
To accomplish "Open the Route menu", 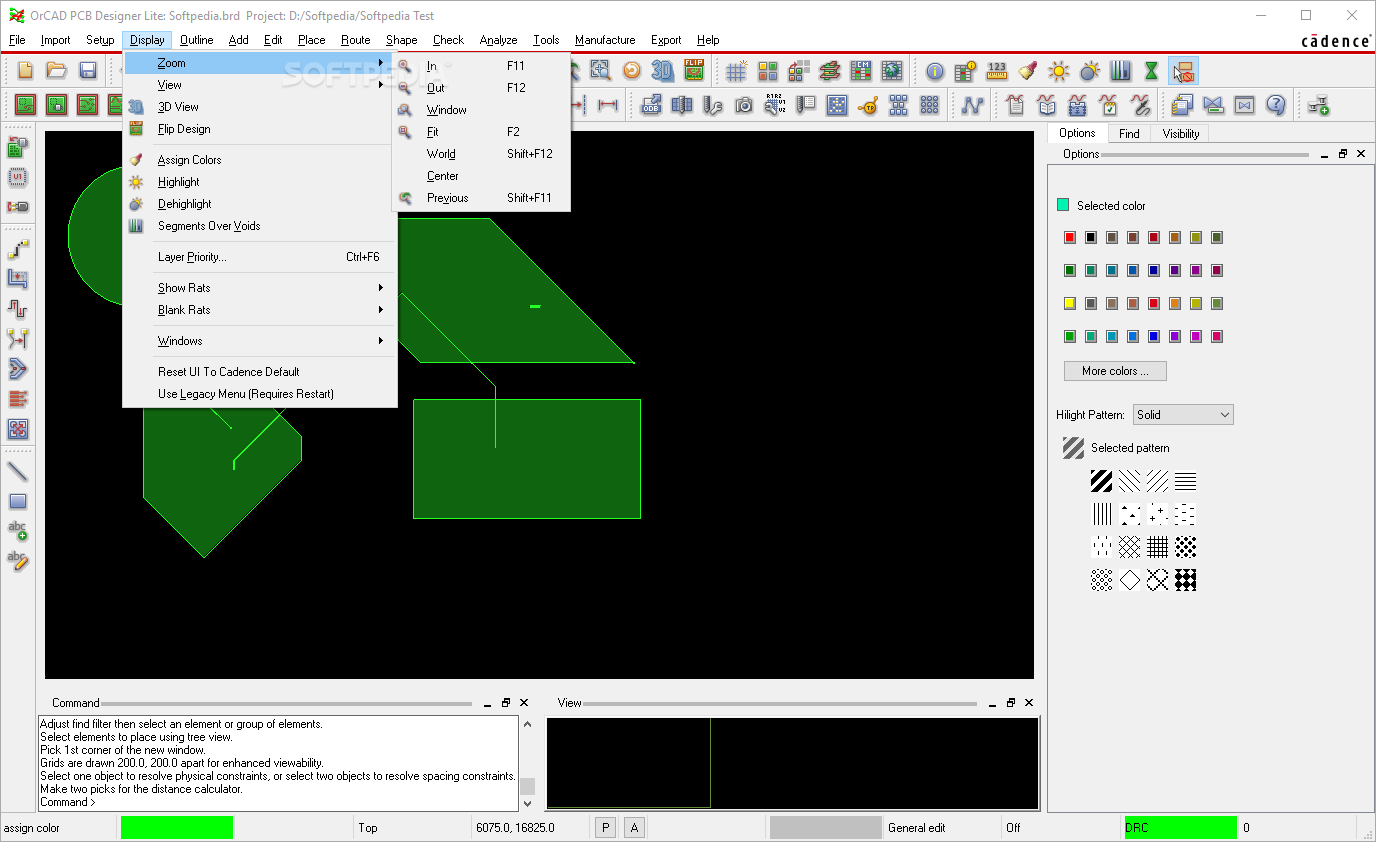I will pyautogui.click(x=355, y=40).
